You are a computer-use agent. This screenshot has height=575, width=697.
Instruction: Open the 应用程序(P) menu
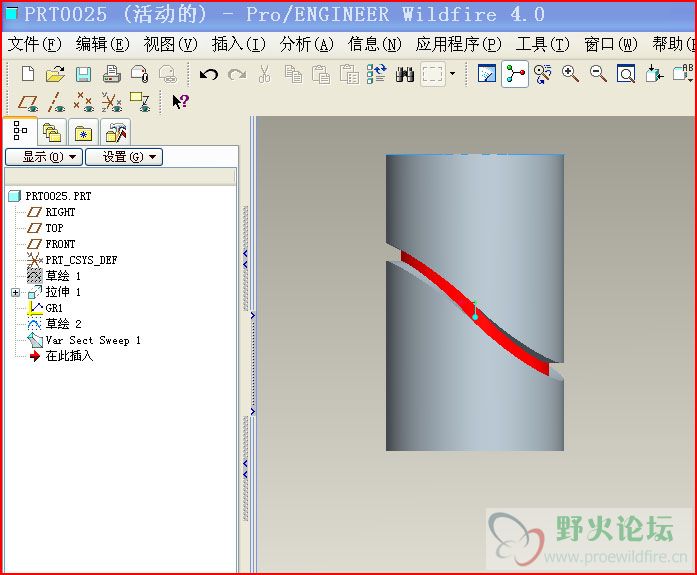(458, 44)
